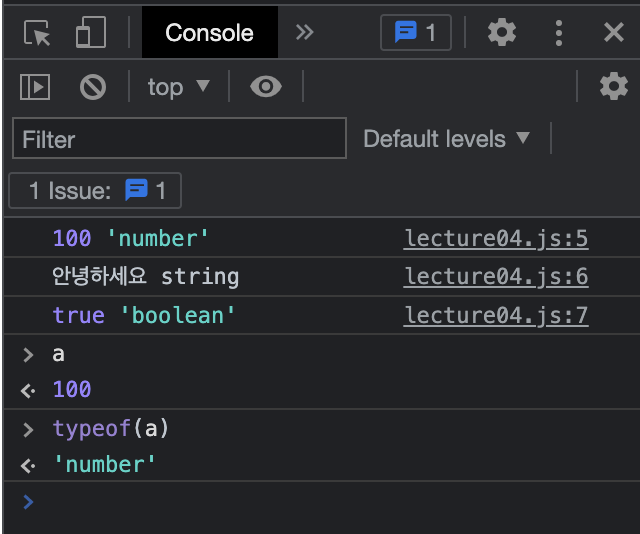Click in the Filter input field
Screen dimensions: 640x534
[180, 139]
